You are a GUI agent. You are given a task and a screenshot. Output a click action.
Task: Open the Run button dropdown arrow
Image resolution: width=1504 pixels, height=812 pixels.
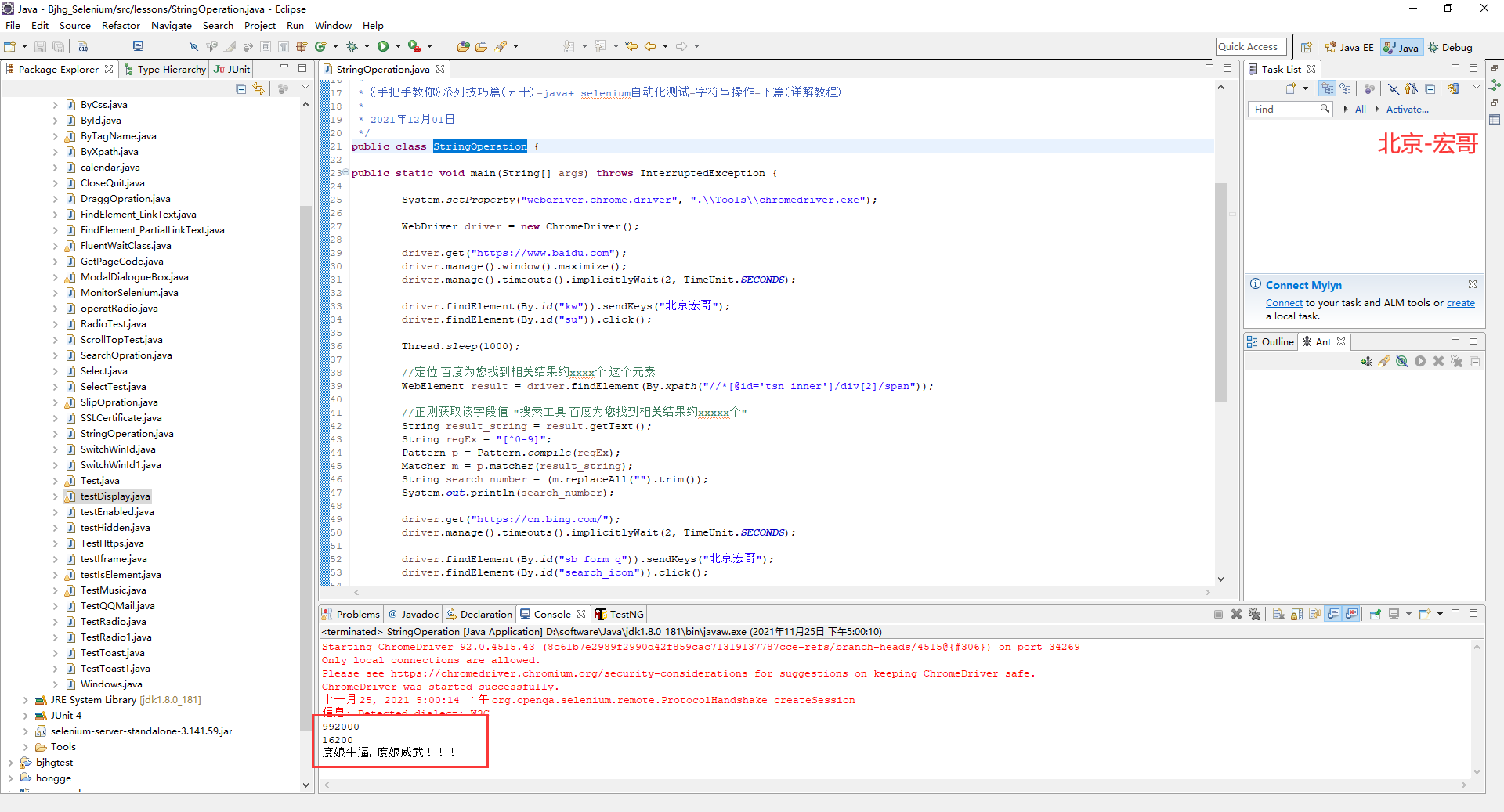point(398,46)
